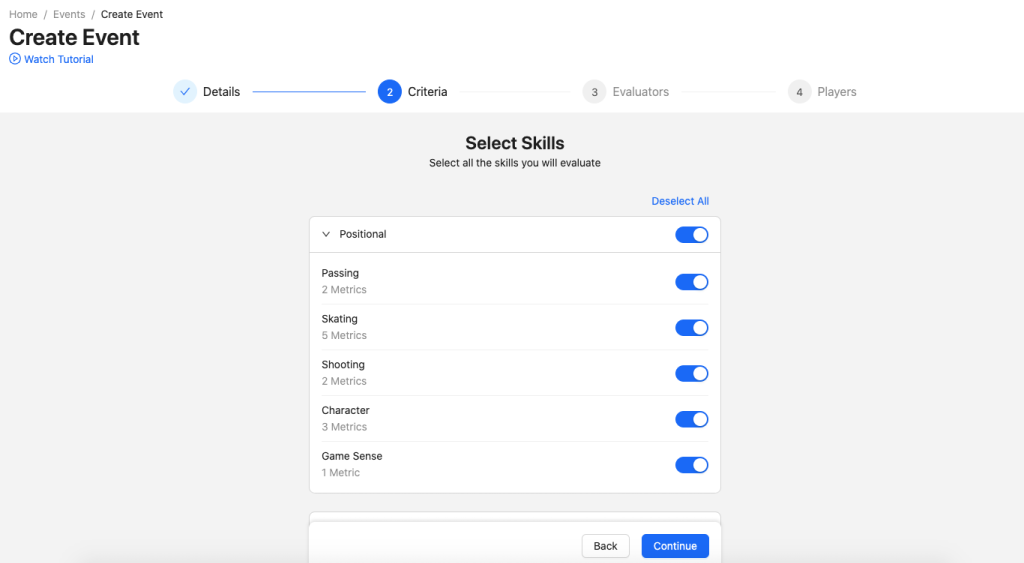
Task: Click the step 3 Evaluators circle icon
Action: [594, 92]
